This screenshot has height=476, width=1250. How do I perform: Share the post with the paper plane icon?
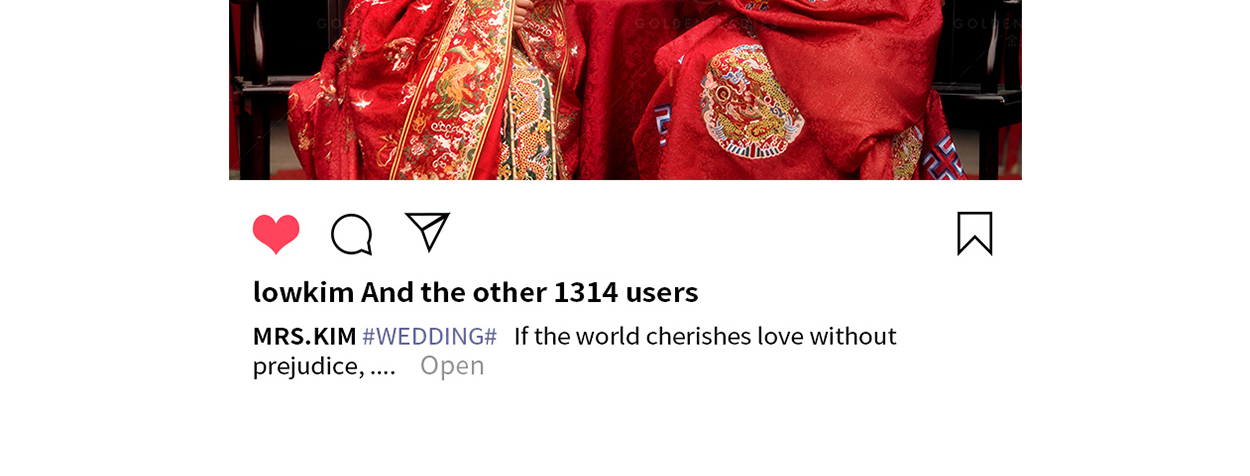427,232
